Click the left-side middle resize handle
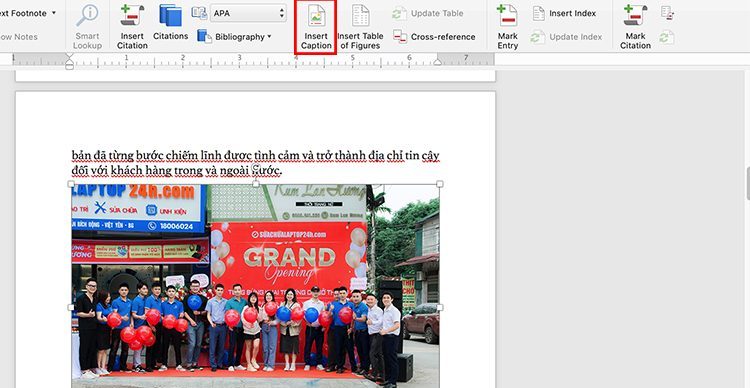The width and height of the screenshot is (750, 388). tap(71, 307)
